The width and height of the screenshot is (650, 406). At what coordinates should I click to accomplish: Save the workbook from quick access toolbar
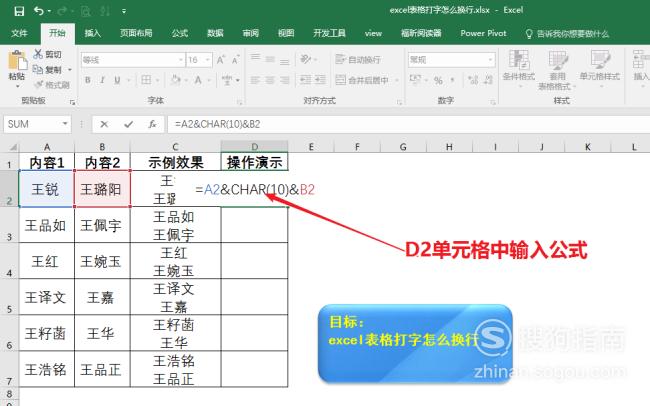coord(19,11)
